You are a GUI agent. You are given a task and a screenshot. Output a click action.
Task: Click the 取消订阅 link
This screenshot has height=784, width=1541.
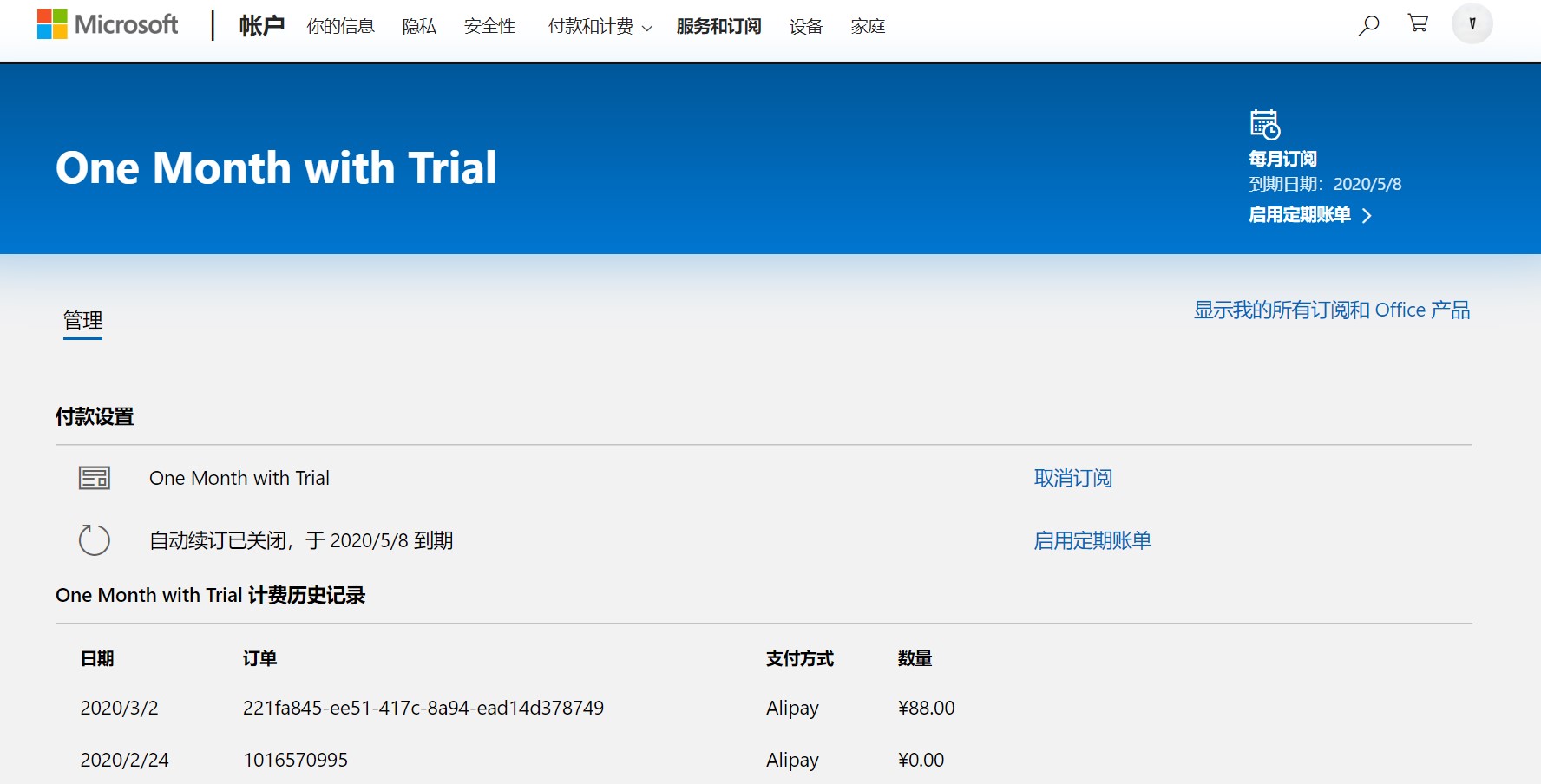coord(1073,478)
